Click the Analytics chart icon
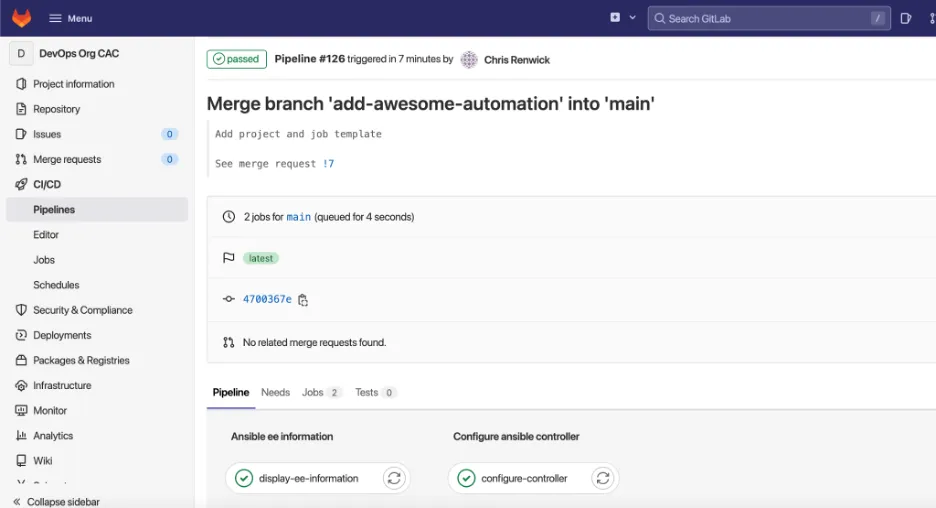Viewport: 936px width, 508px height. 21,435
